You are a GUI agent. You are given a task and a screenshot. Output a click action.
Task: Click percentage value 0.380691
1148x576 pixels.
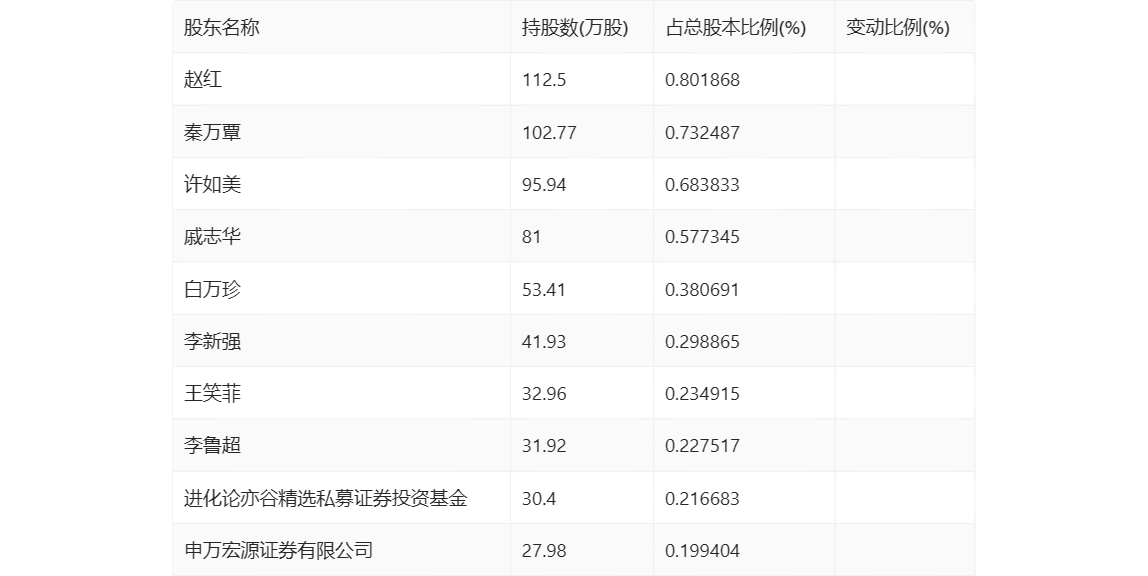point(702,289)
